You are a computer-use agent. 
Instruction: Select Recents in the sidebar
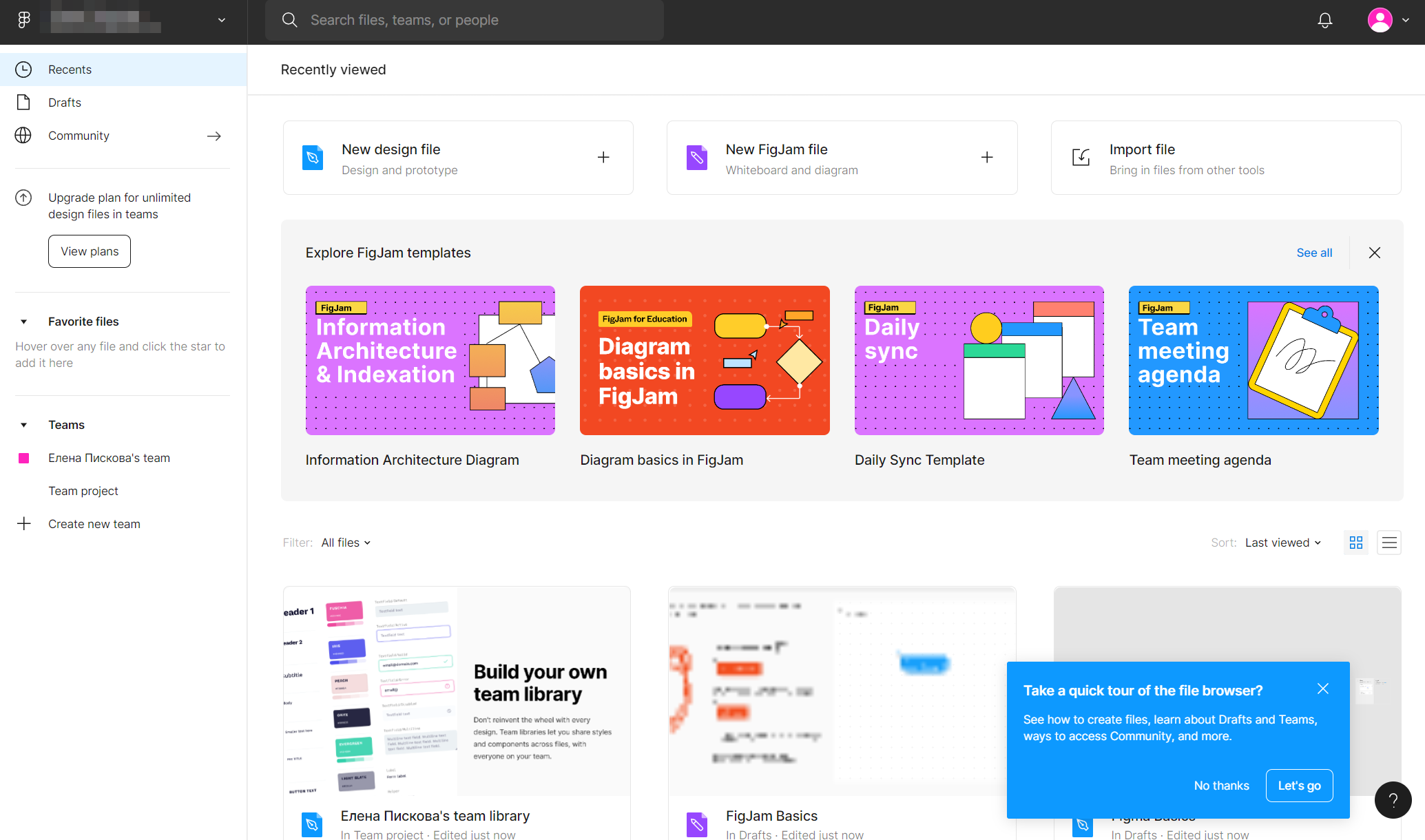pyautogui.click(x=123, y=70)
